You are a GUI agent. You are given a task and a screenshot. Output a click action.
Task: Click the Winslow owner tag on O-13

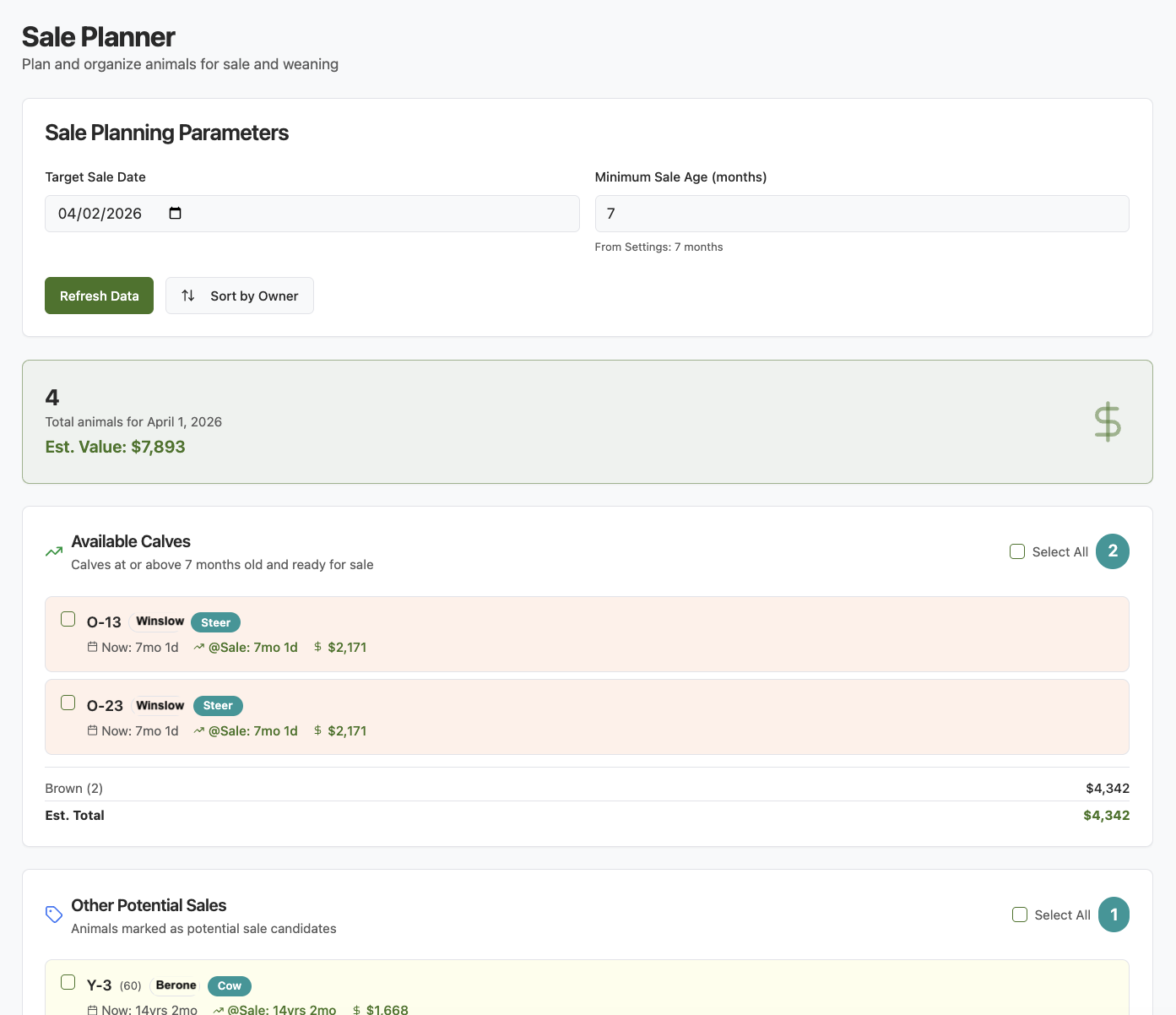coord(160,621)
